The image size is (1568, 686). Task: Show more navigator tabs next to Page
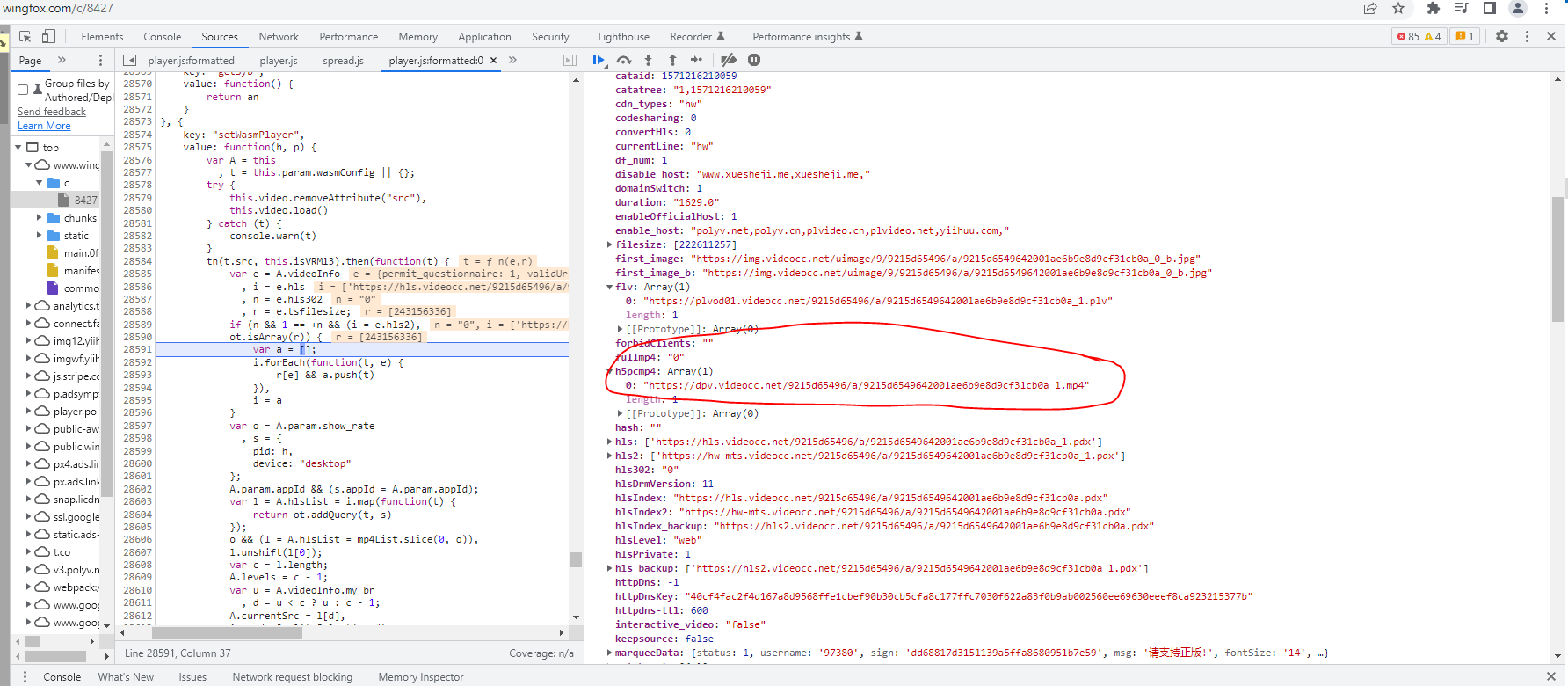[x=62, y=61]
